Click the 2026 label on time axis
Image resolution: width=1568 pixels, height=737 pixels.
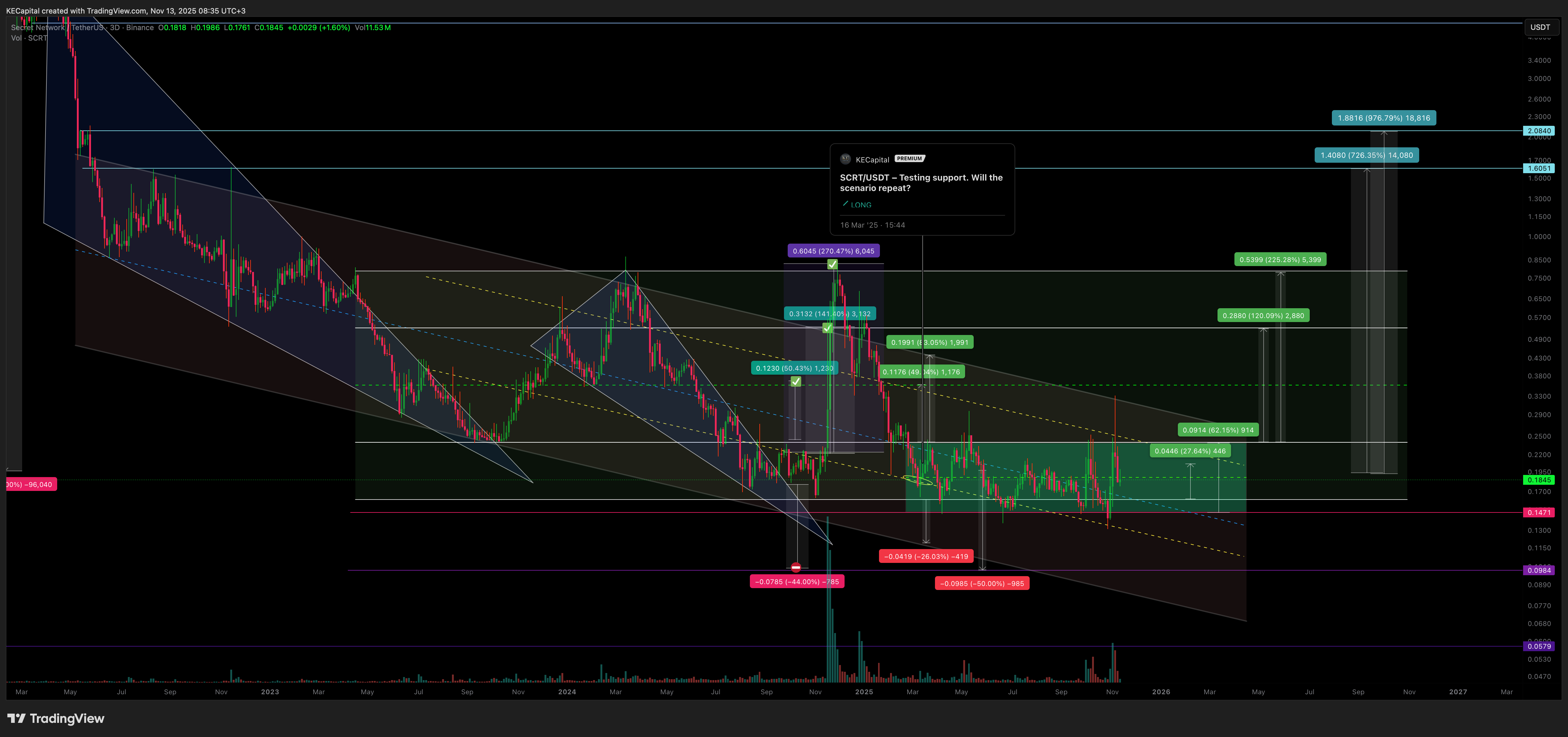point(1161,692)
